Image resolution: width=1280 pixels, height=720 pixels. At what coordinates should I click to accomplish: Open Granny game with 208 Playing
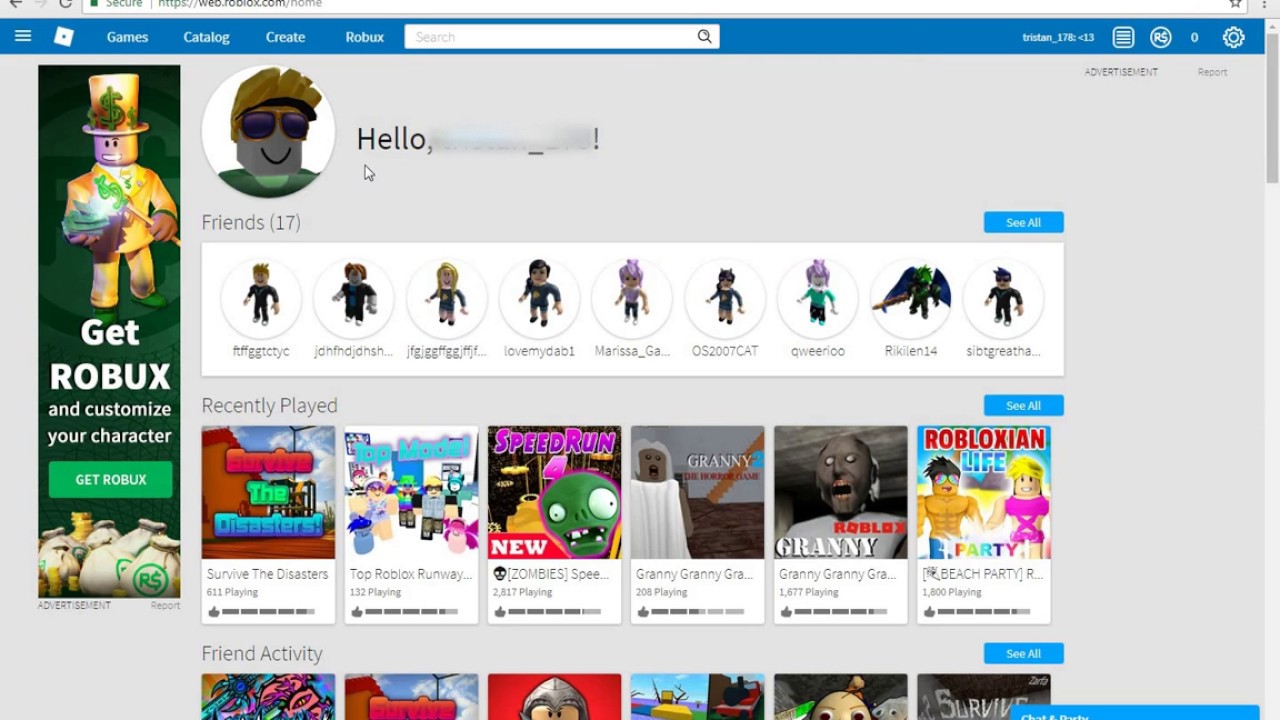pyautogui.click(x=697, y=492)
